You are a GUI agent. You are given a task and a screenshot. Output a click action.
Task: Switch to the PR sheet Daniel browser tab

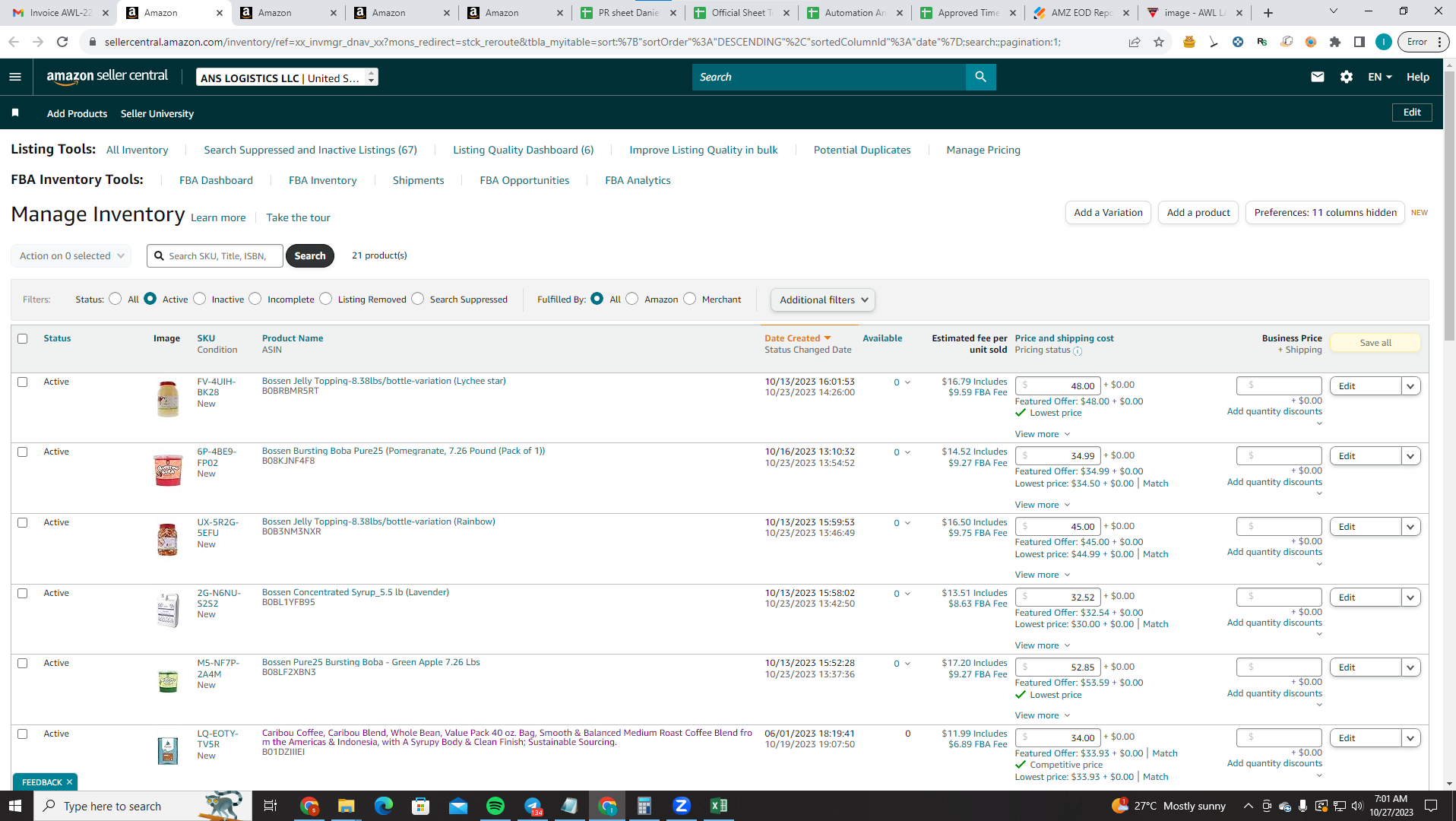[x=628, y=13]
